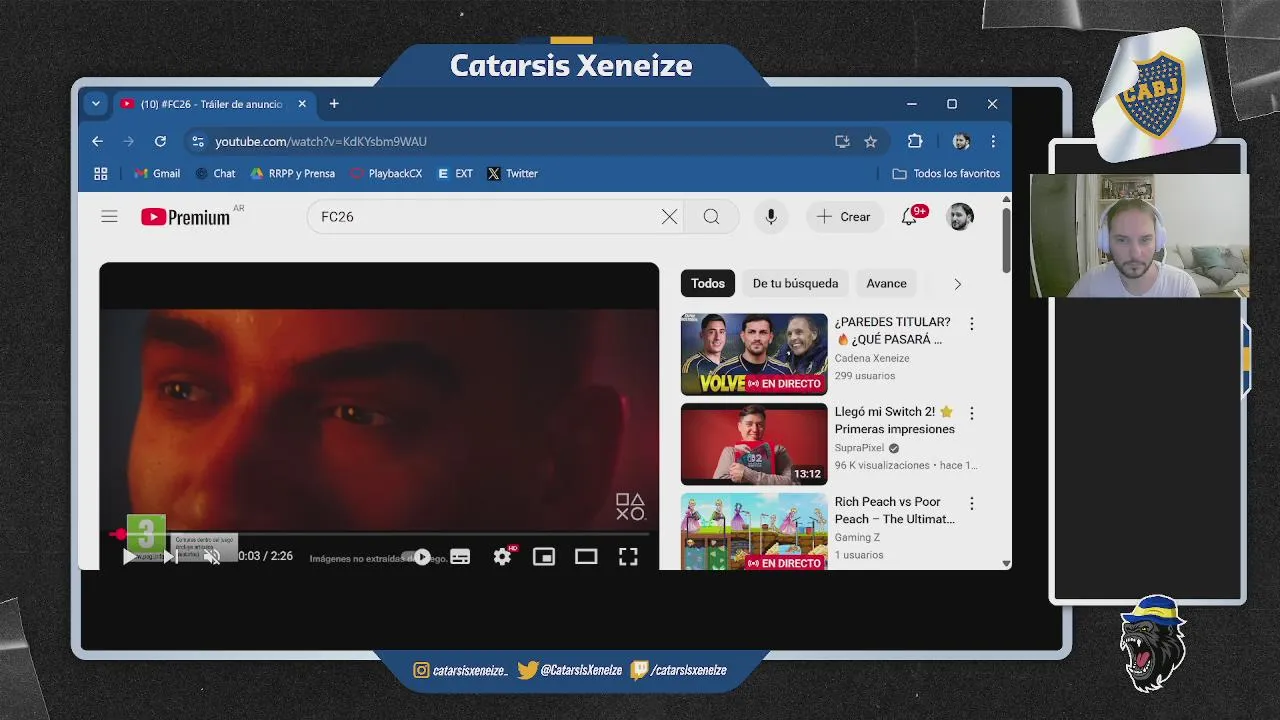Show more filter chips with right arrow
Viewport: 1280px width, 720px height.
[x=957, y=284]
